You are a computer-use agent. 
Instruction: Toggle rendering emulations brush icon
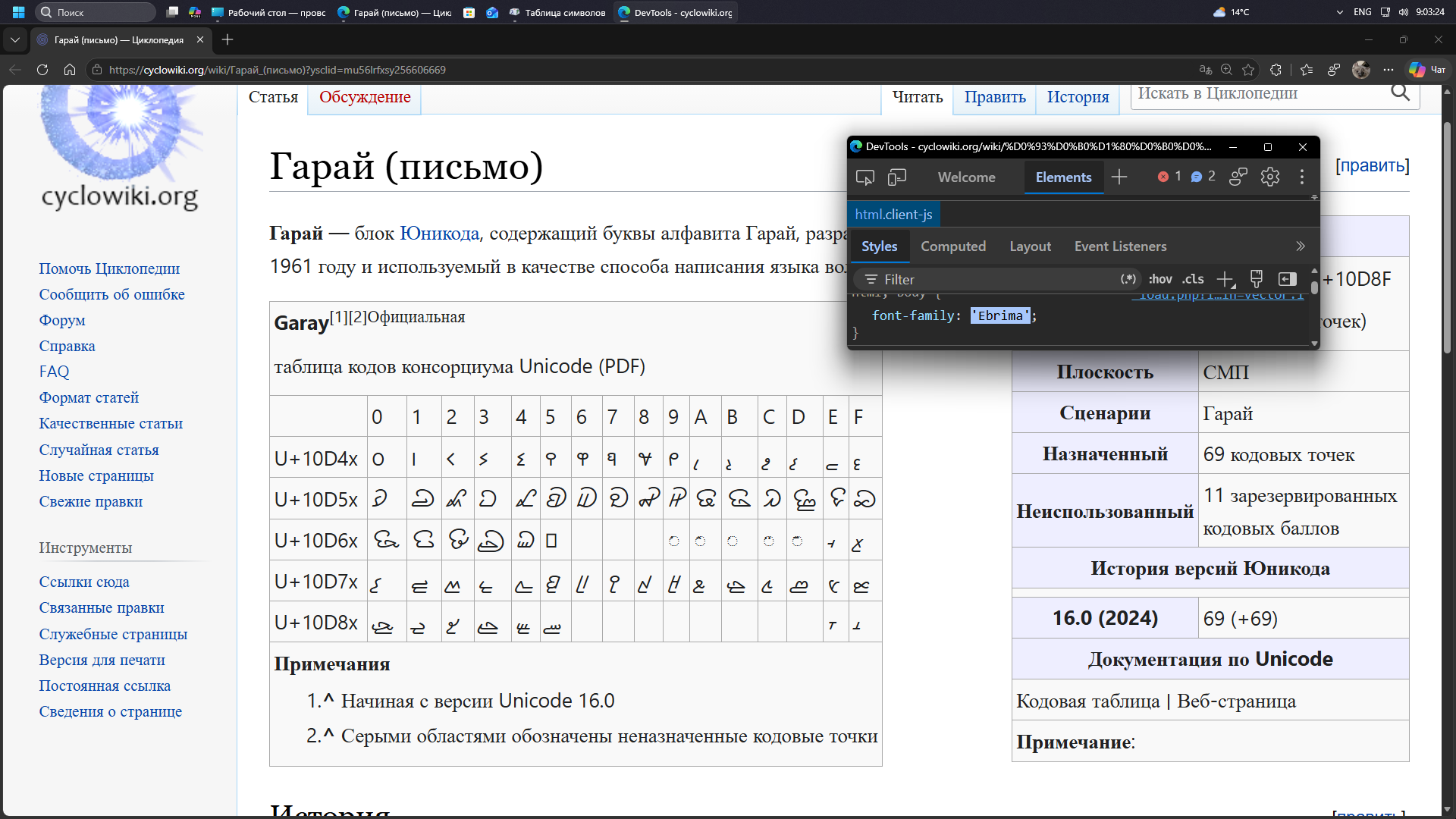(1256, 279)
